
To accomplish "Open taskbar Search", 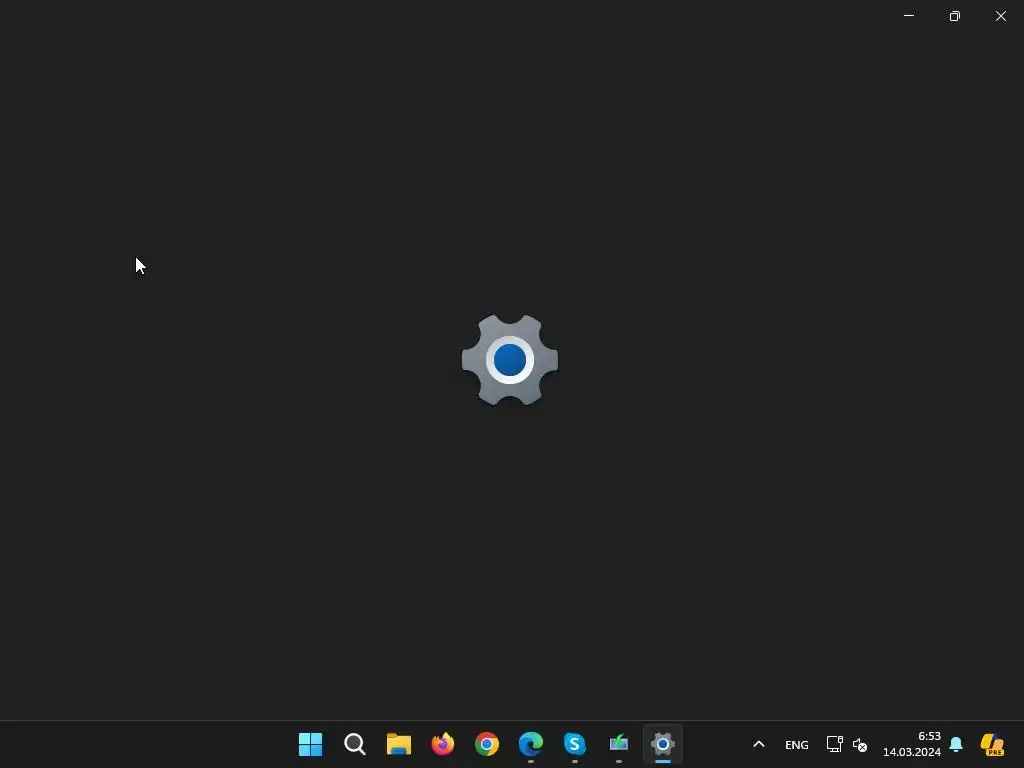I will click(355, 744).
